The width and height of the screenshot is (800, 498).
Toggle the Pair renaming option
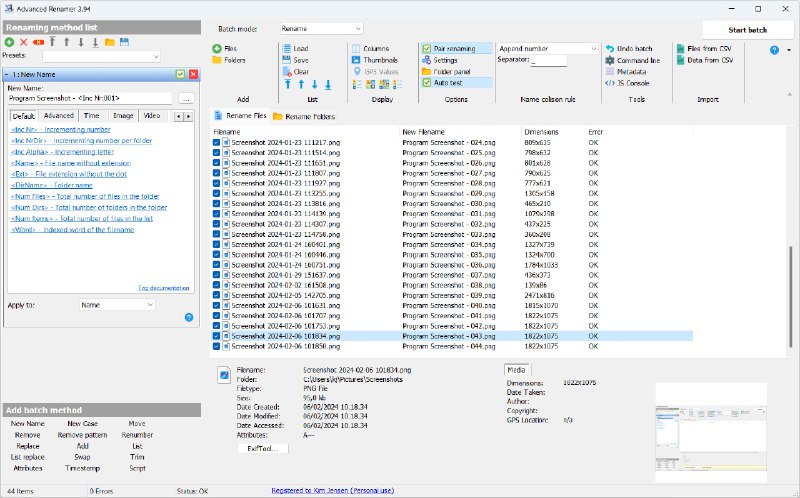[x=452, y=48]
